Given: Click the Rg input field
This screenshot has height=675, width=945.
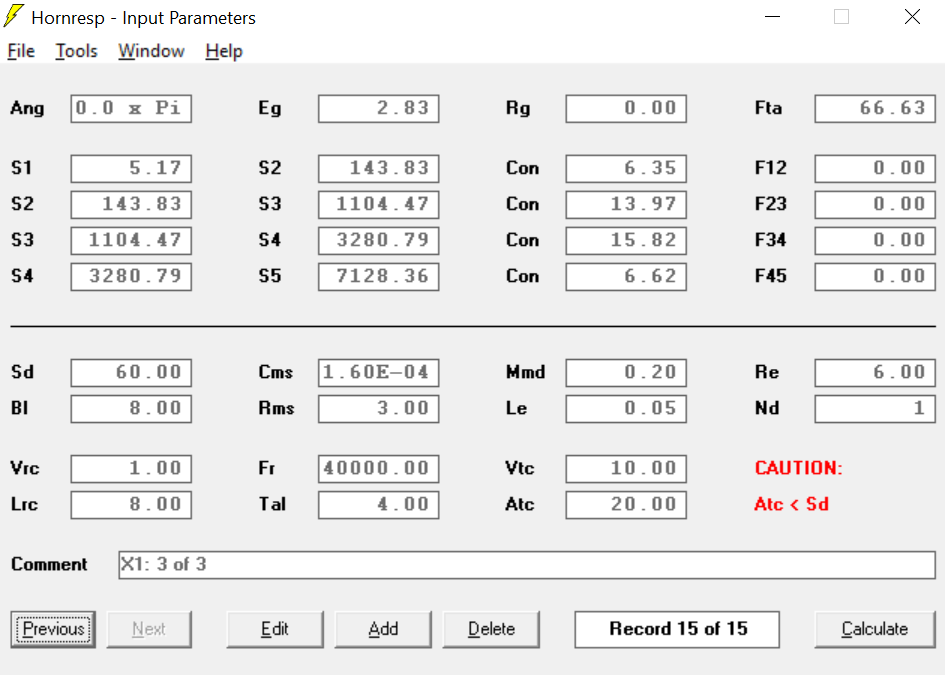Looking at the screenshot, I should pos(626,108).
